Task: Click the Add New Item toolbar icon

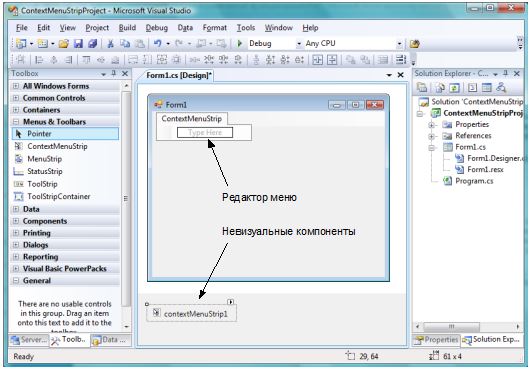Action: tap(43, 44)
